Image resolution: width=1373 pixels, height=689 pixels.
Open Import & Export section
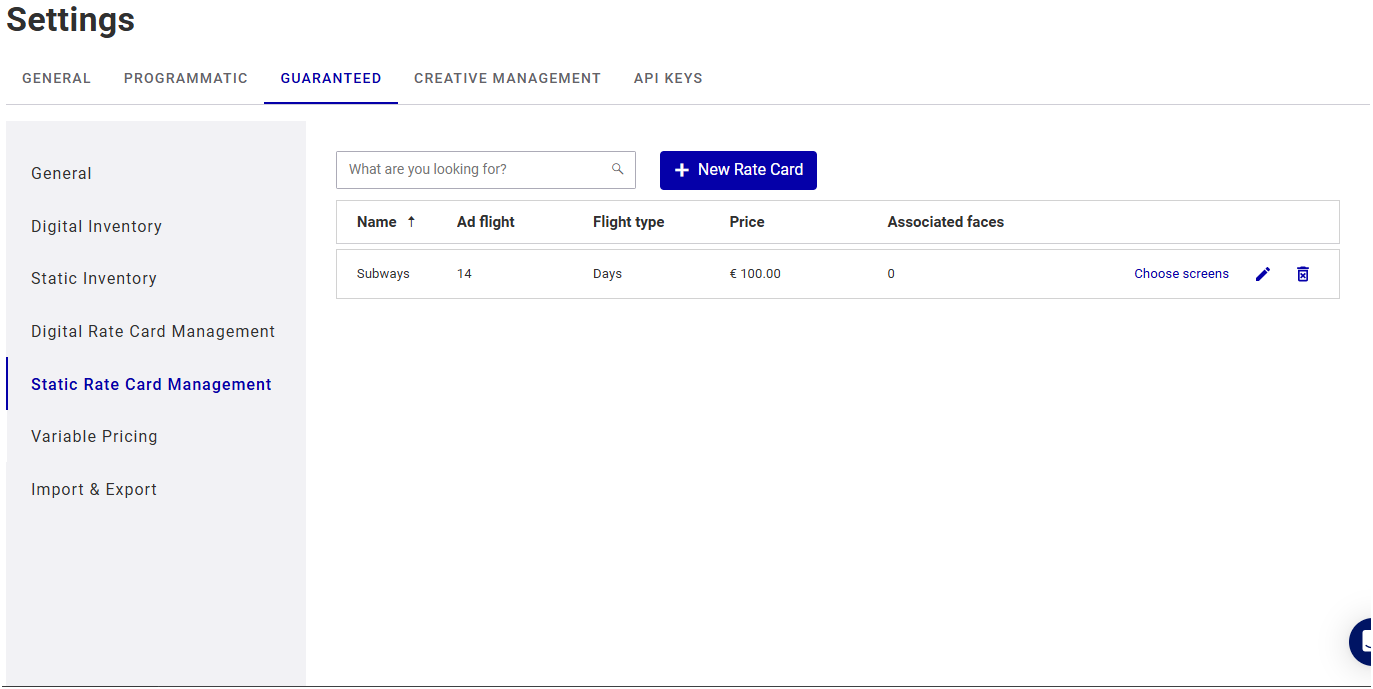94,489
